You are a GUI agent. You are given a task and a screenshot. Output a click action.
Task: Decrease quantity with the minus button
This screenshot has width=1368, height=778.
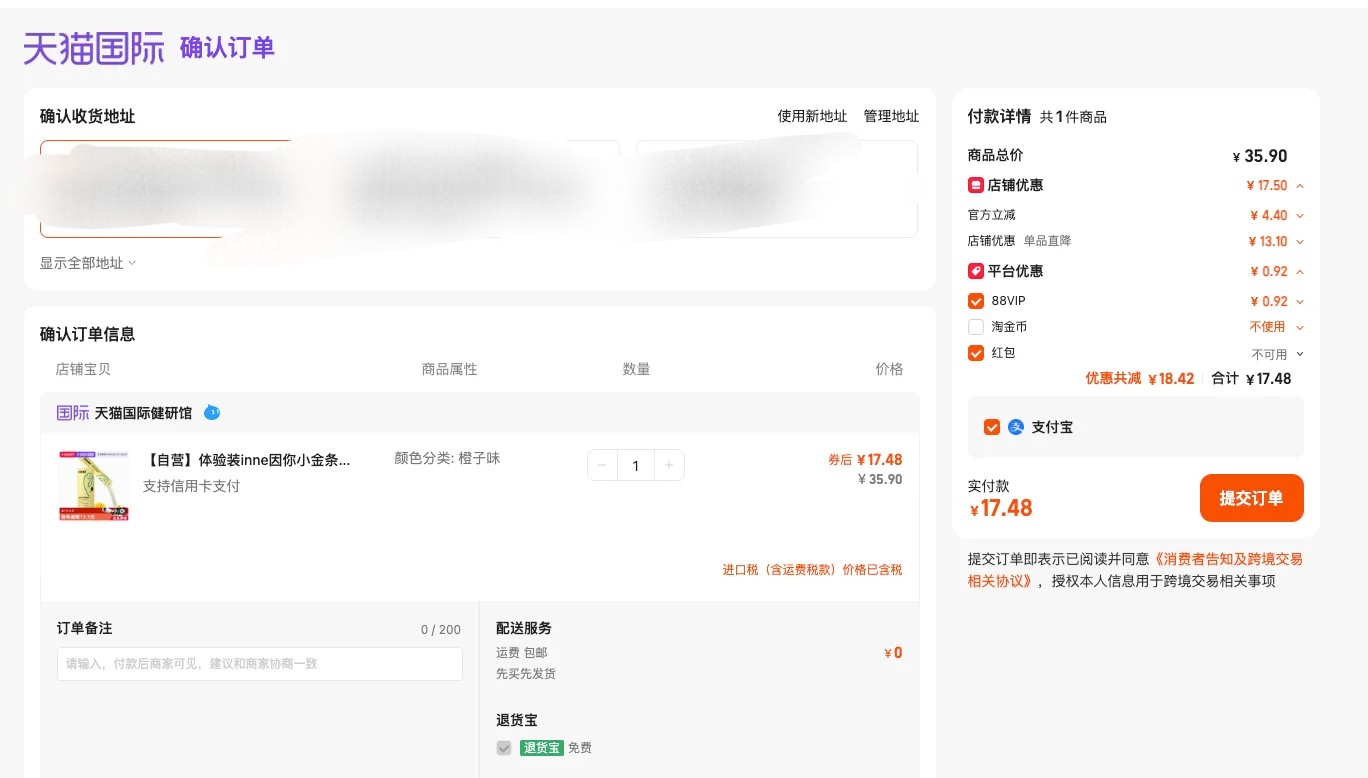click(x=602, y=465)
